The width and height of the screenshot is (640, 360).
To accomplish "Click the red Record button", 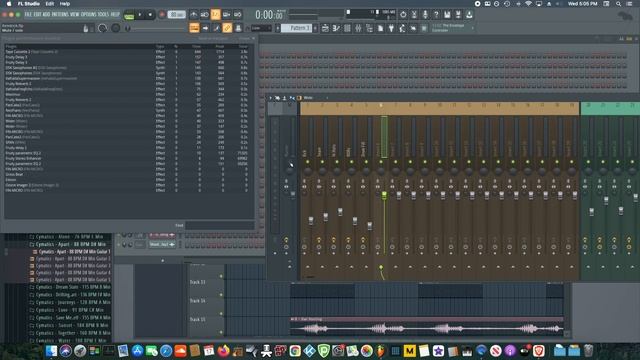I will click(x=162, y=15).
